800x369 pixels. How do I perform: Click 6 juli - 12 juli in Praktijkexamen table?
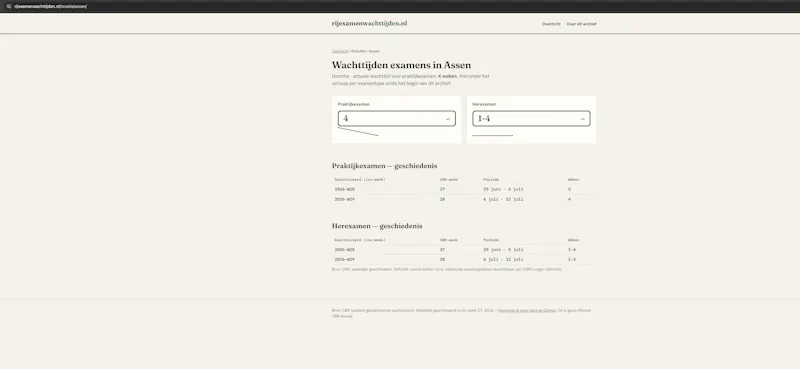[503, 200]
